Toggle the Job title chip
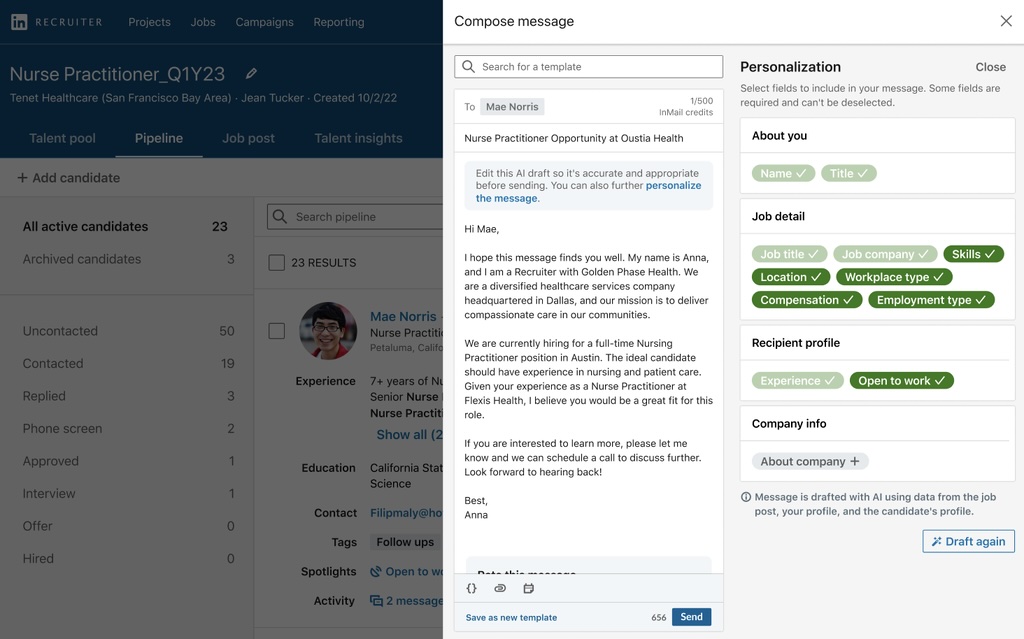1024x639 pixels. point(789,254)
